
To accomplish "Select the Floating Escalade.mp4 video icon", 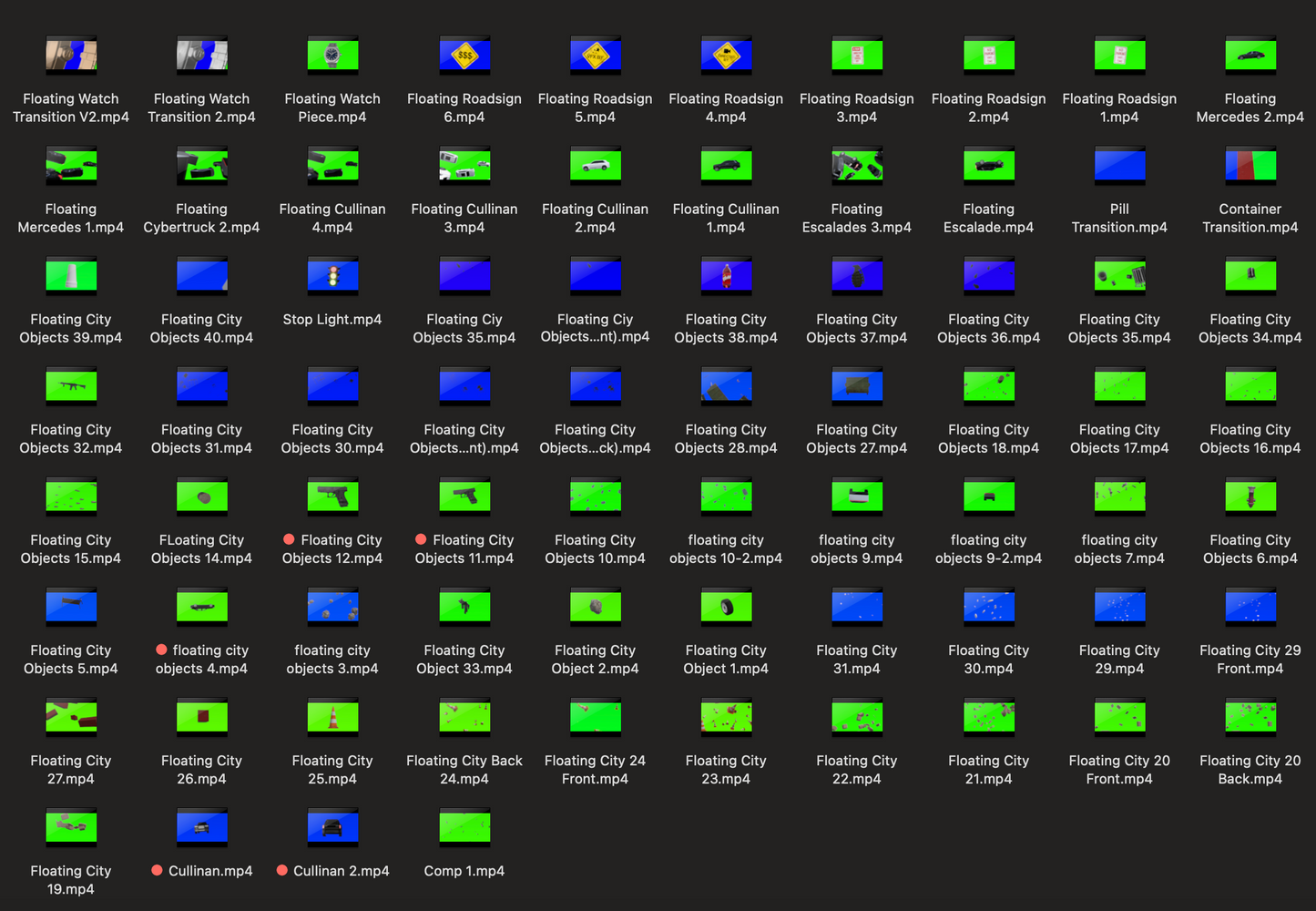I will click(x=988, y=167).
